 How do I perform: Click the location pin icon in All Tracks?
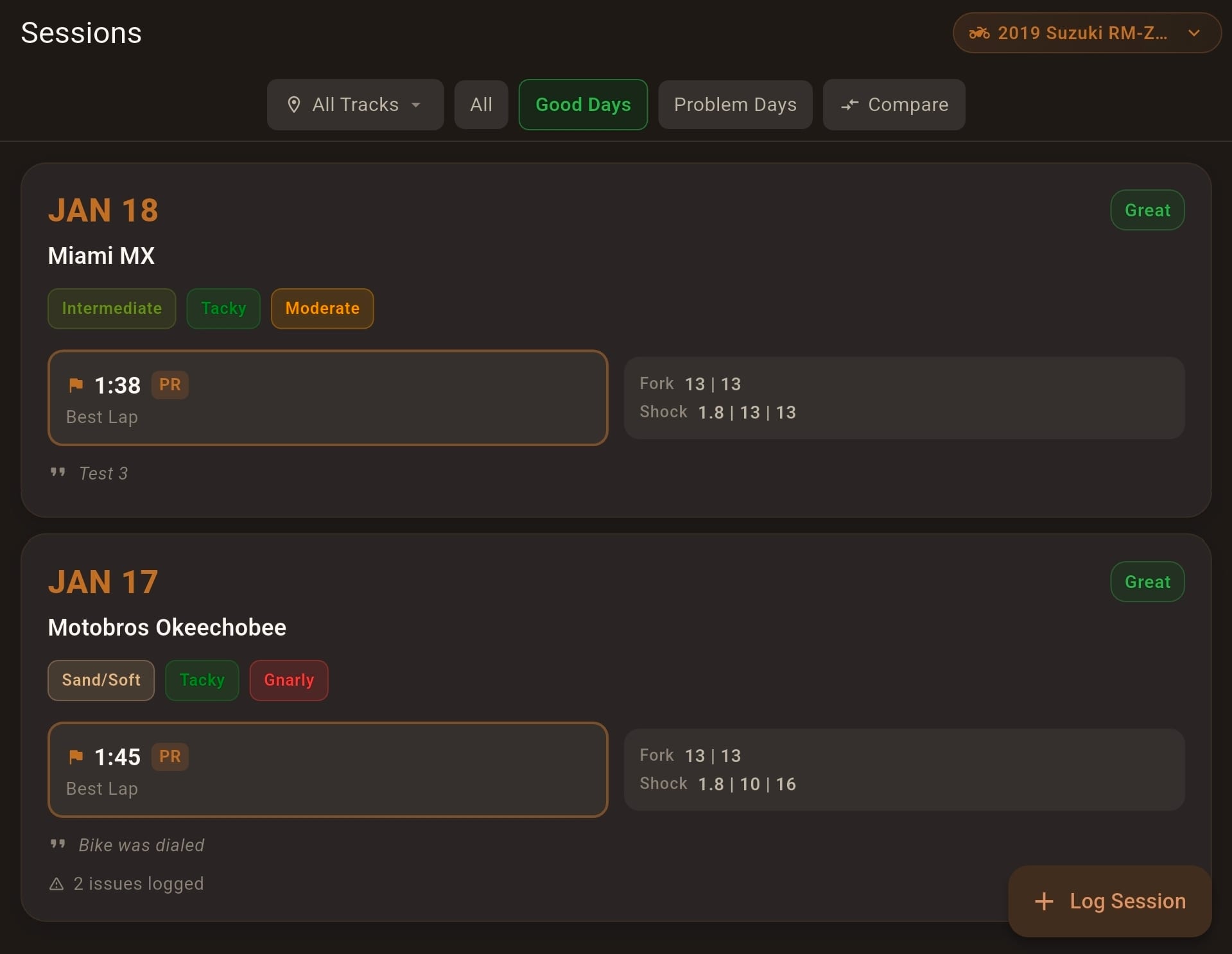tap(294, 105)
